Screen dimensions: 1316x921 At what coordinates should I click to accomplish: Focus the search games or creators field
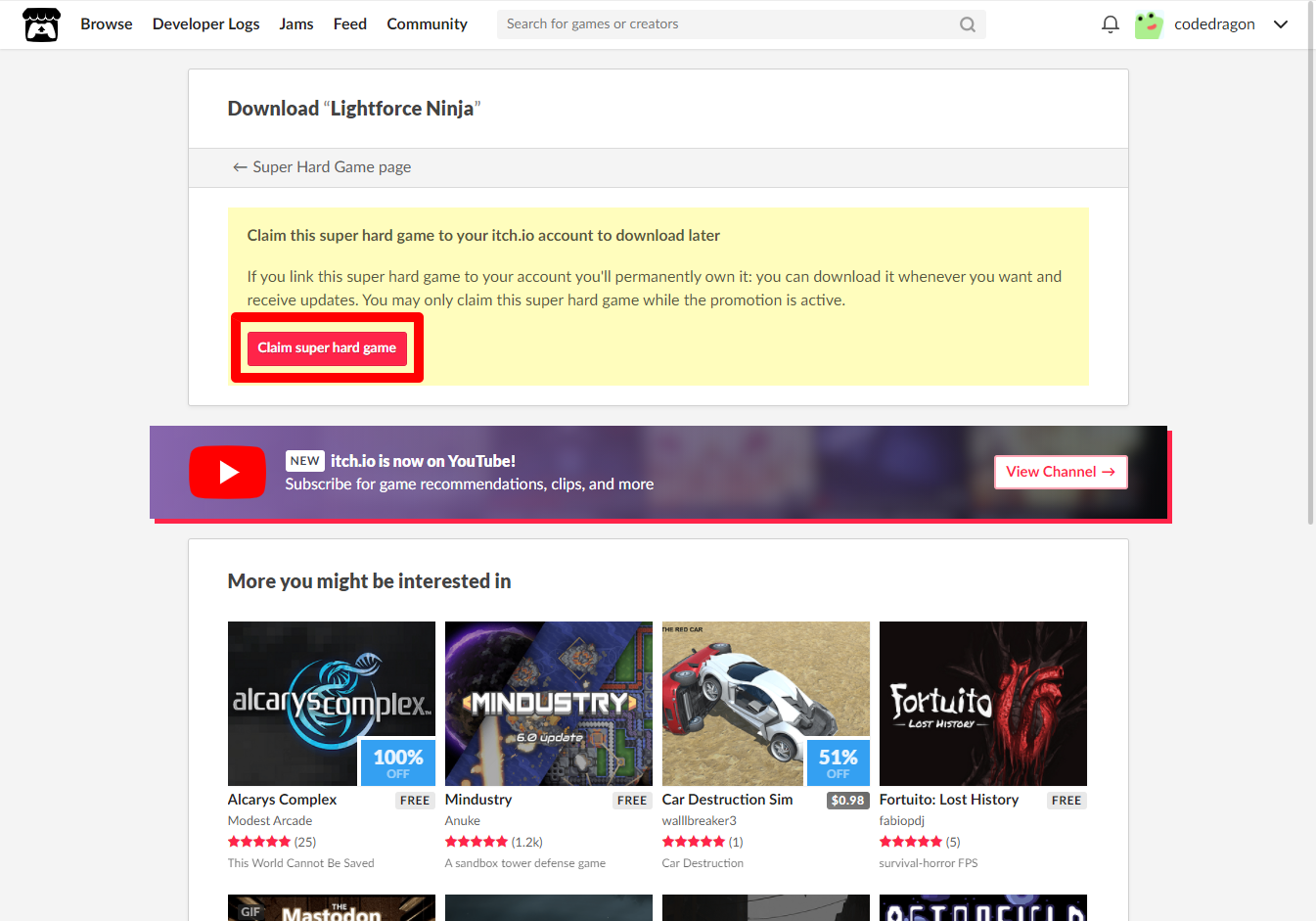[x=741, y=24]
